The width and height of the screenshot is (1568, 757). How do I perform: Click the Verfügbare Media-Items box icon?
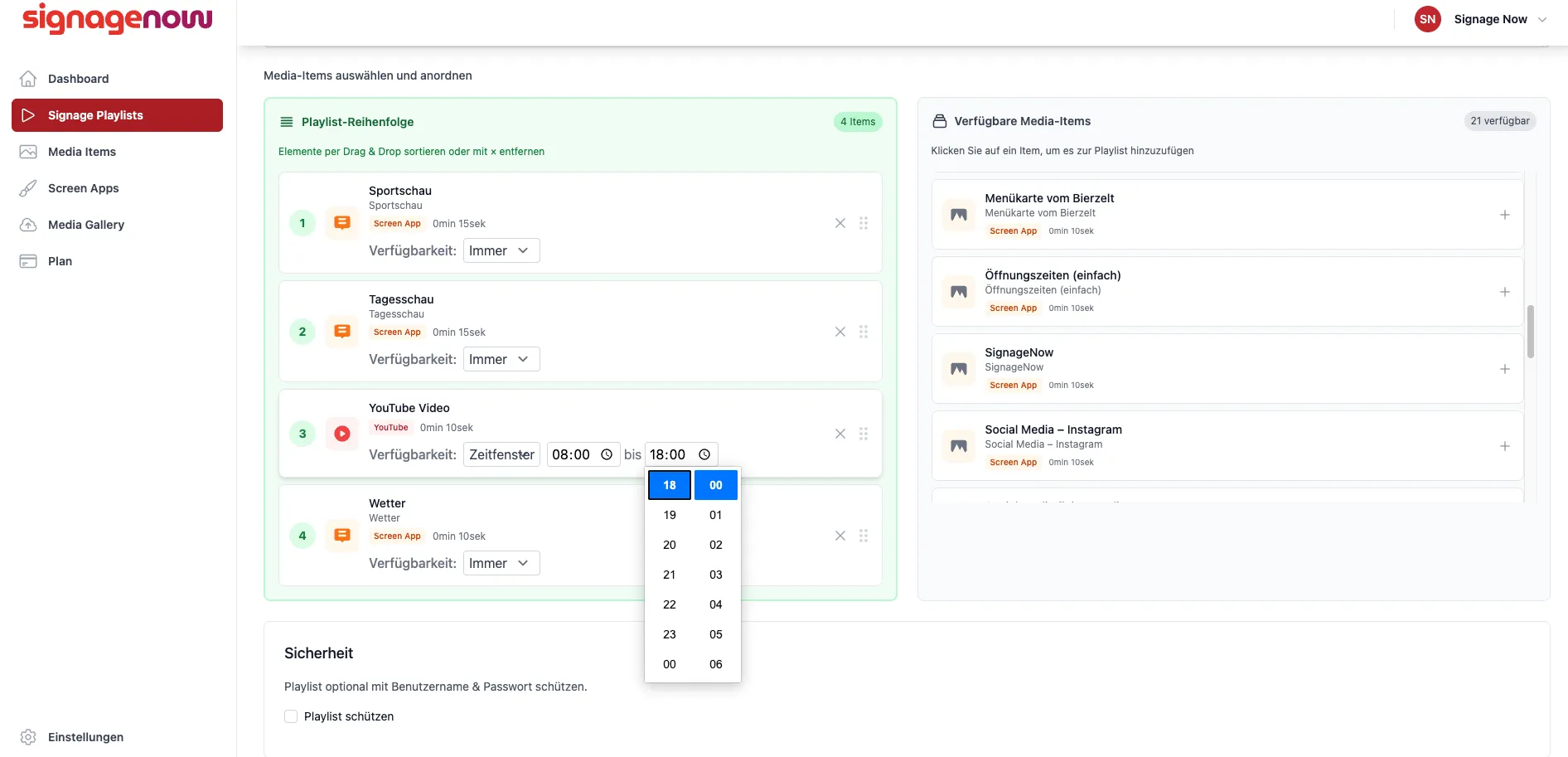click(940, 121)
